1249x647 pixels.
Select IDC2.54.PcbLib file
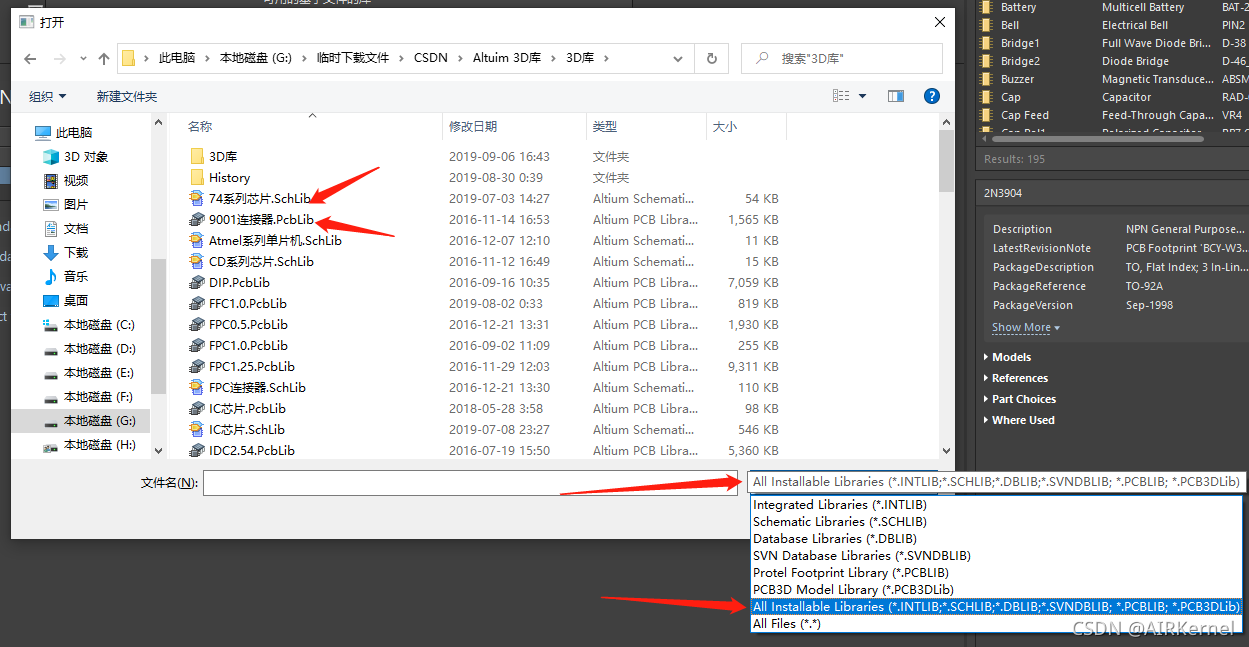pos(252,451)
